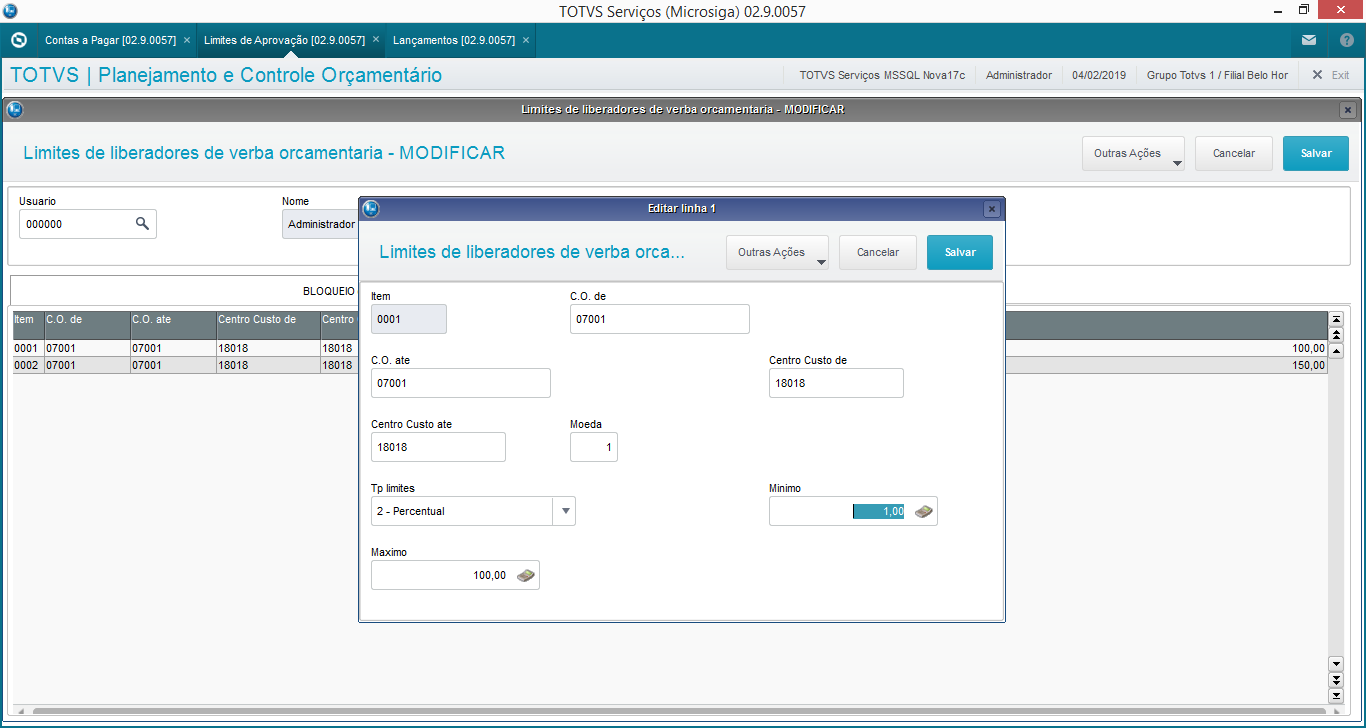Select the BLOQUEIO tab

[x=329, y=291]
